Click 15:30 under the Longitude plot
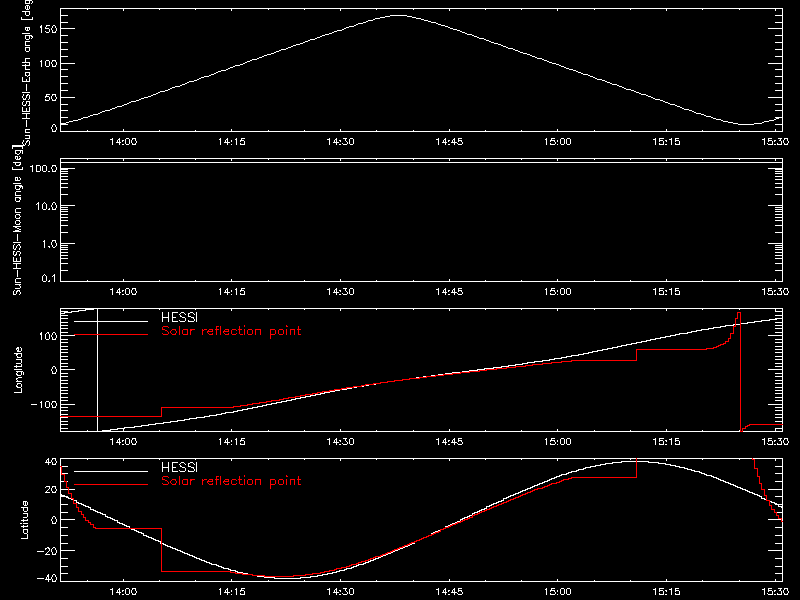Viewport: 800px width, 600px height. pos(775,442)
